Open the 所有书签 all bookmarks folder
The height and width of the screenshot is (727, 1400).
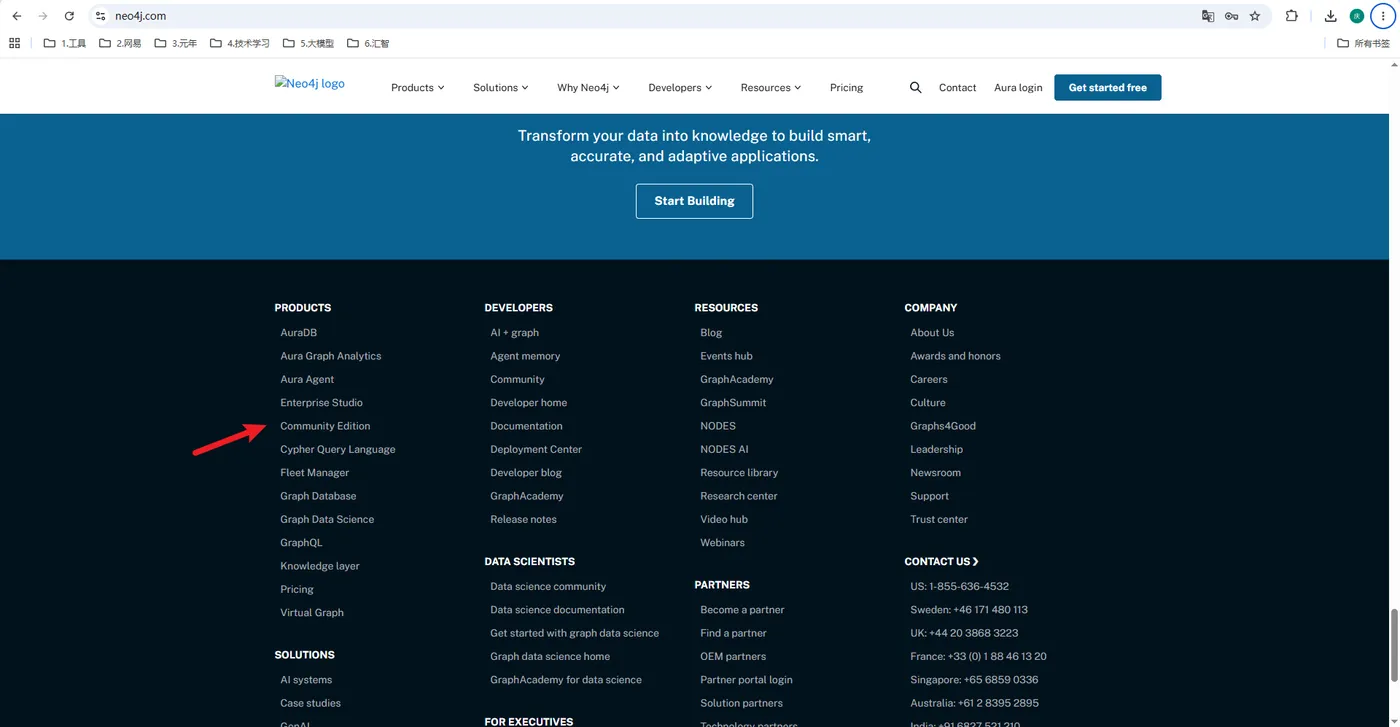tap(1364, 43)
